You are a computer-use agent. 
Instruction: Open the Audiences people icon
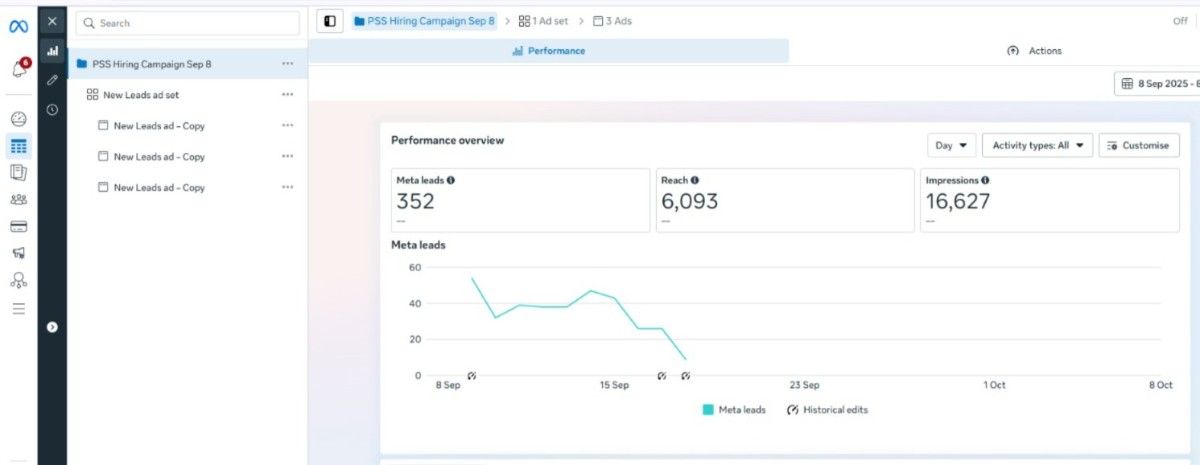click(18, 199)
